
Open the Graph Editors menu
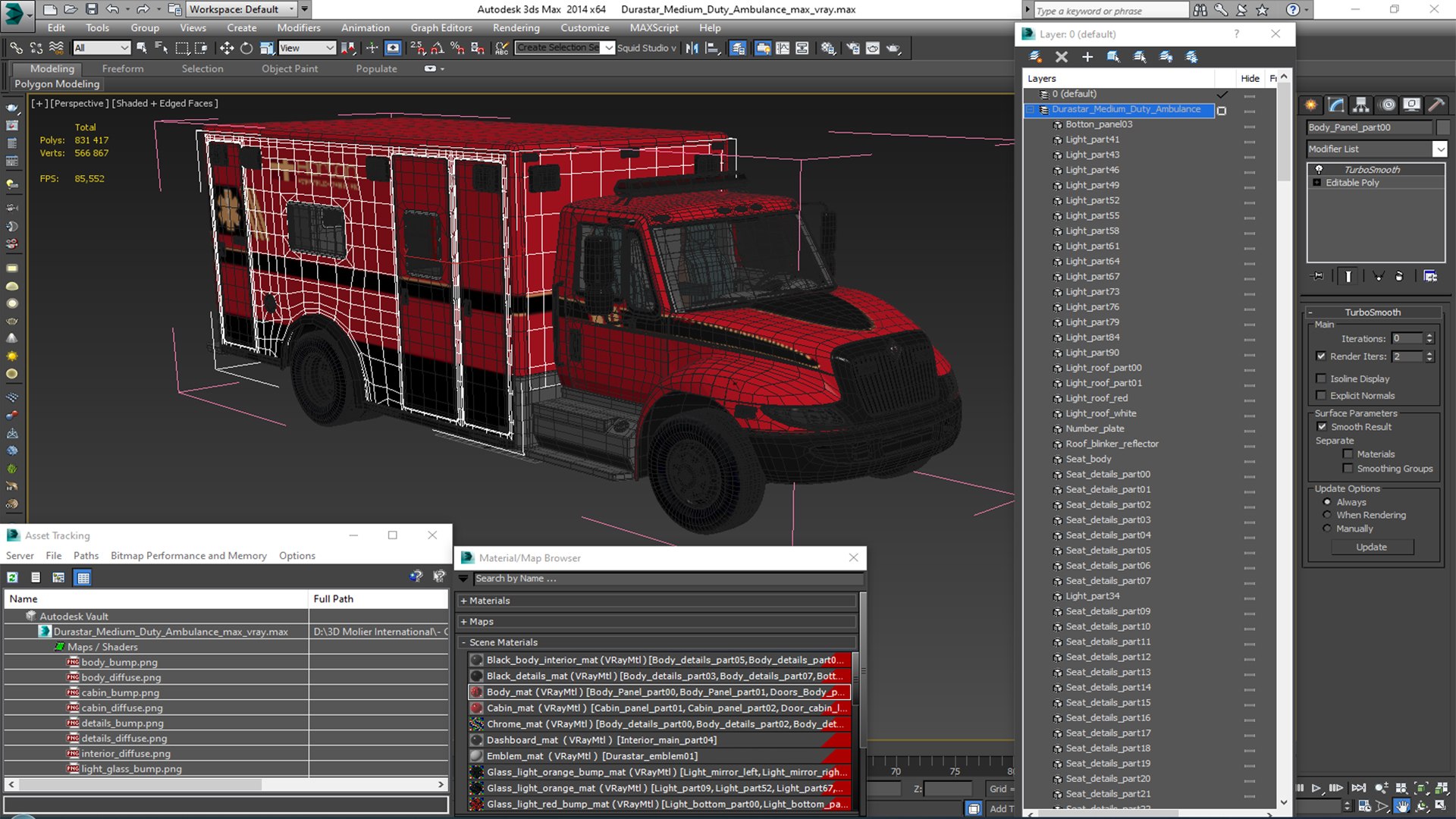click(x=441, y=28)
